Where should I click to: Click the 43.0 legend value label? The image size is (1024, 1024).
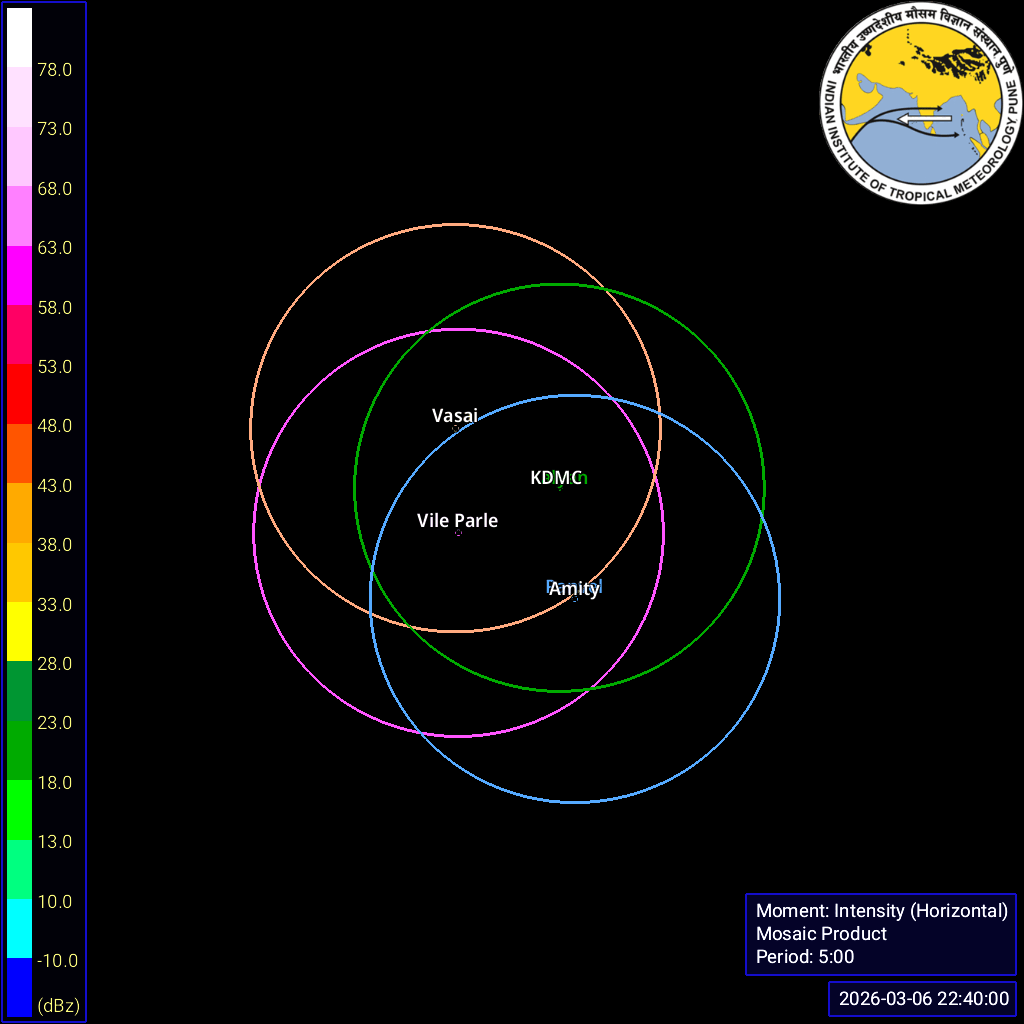point(55,486)
